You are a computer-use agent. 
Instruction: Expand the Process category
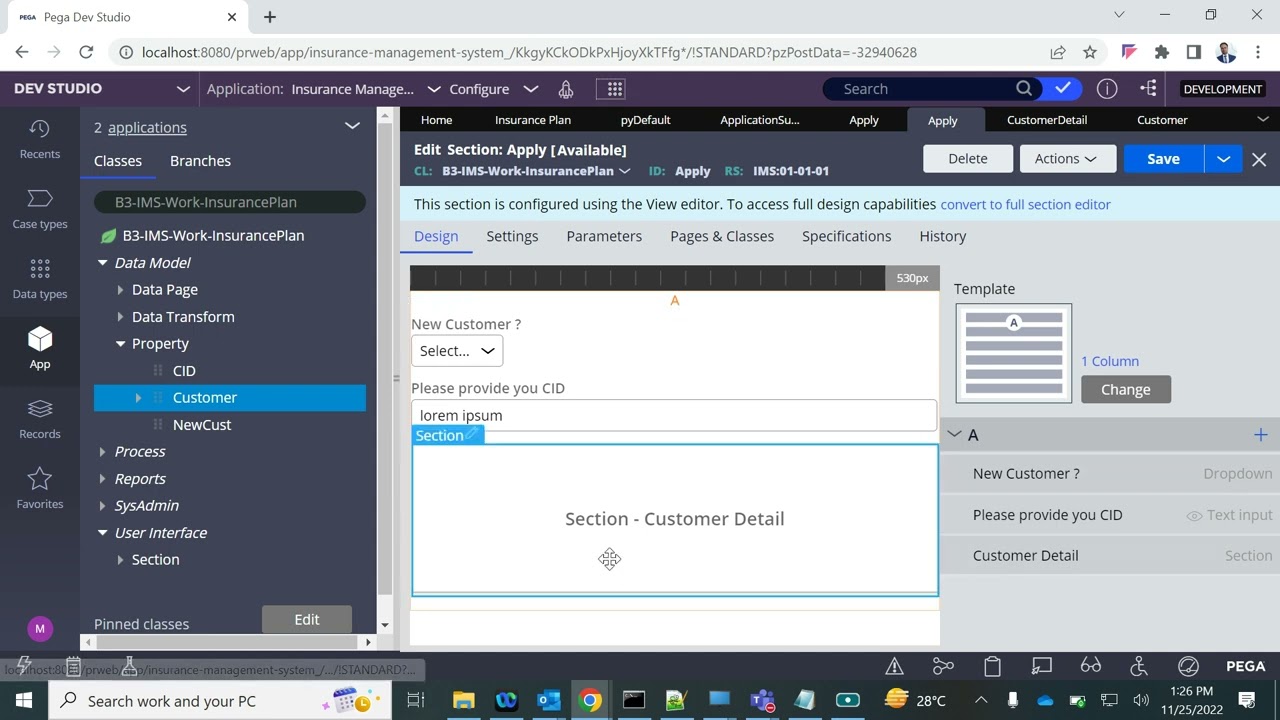103,452
